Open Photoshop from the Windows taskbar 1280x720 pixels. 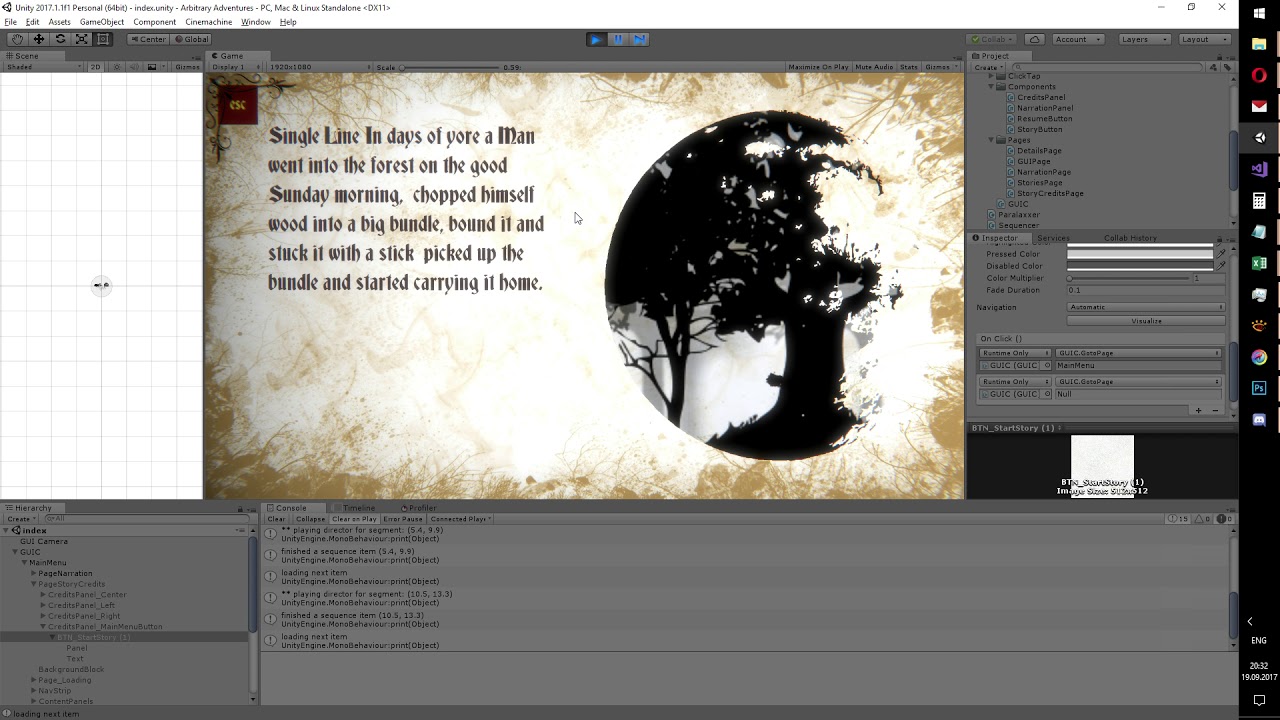1259,388
